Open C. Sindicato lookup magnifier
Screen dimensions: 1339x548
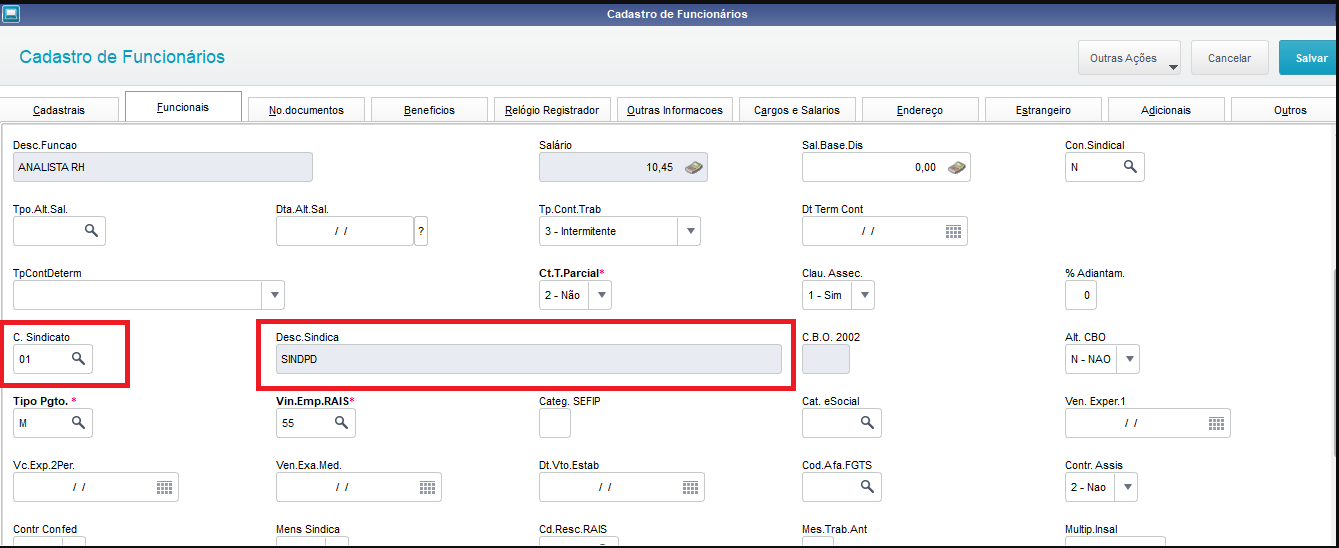pyautogui.click(x=78, y=358)
